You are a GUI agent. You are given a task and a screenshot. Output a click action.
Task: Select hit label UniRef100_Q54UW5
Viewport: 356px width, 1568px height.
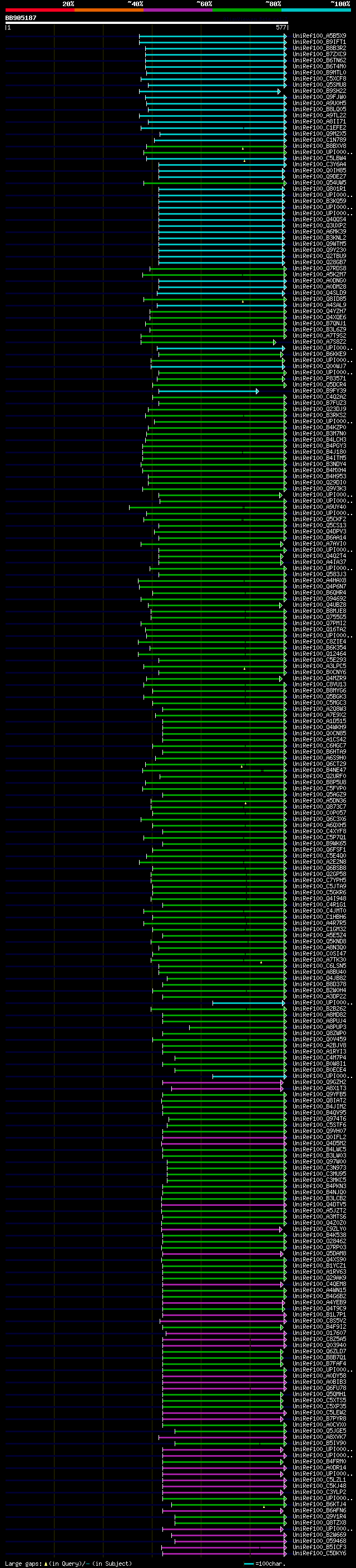[319, 182]
